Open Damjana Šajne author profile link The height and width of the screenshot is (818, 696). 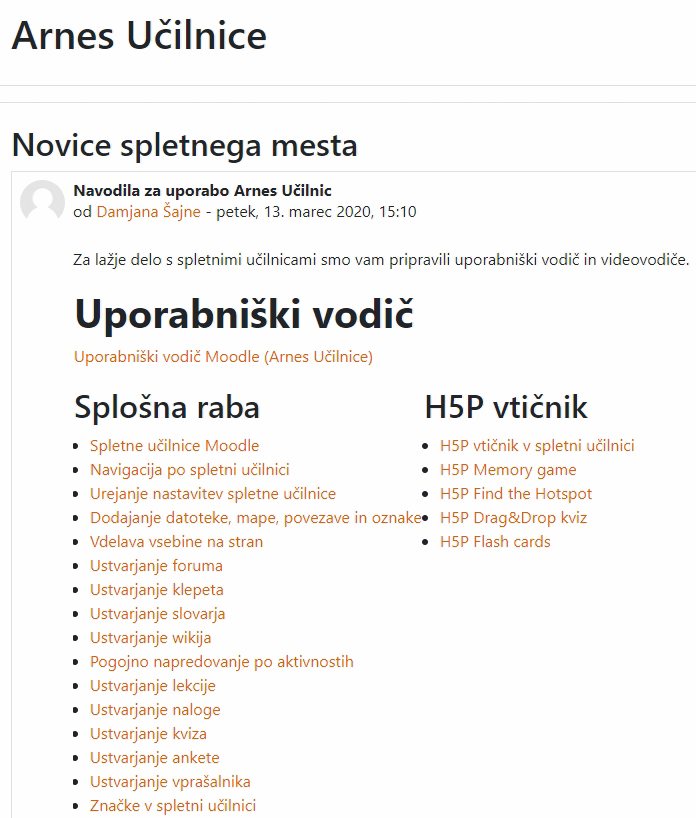[149, 212]
